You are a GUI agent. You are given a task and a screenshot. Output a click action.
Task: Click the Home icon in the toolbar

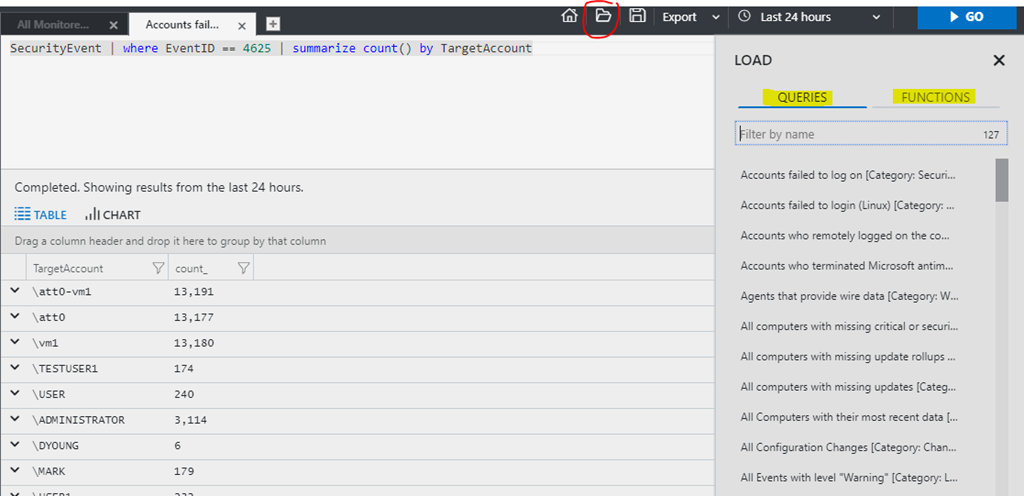(x=569, y=16)
